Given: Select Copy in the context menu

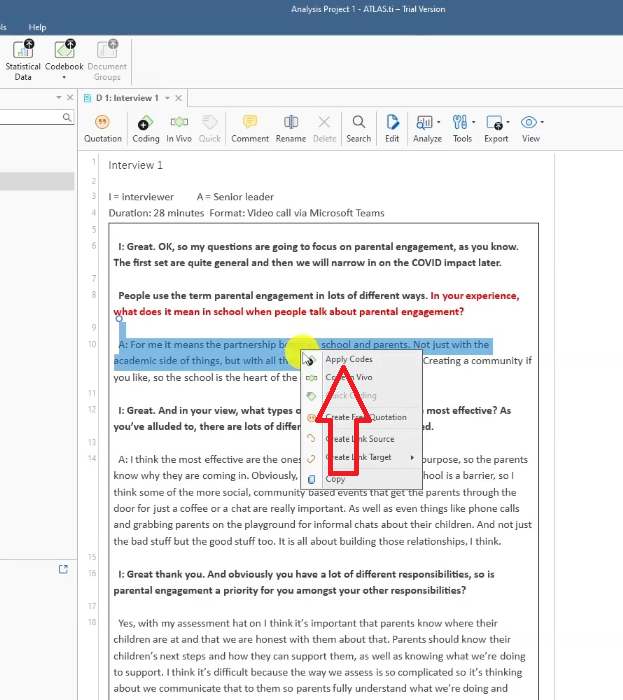Looking at the screenshot, I should click(335, 479).
